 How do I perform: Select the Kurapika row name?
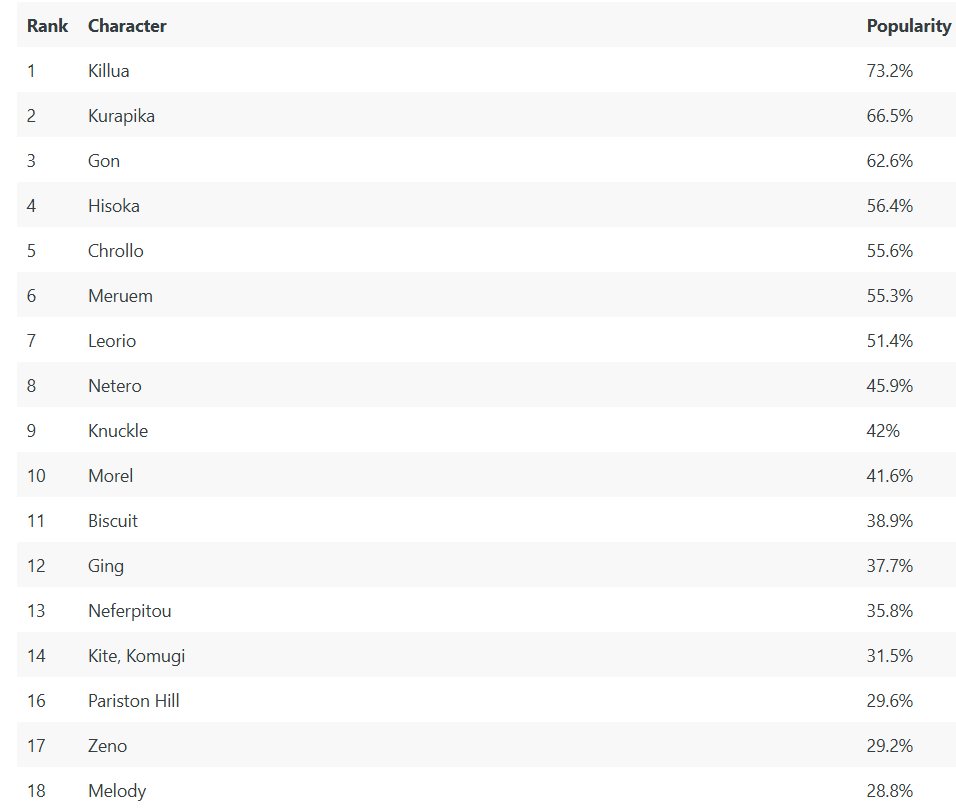pyautogui.click(x=121, y=116)
